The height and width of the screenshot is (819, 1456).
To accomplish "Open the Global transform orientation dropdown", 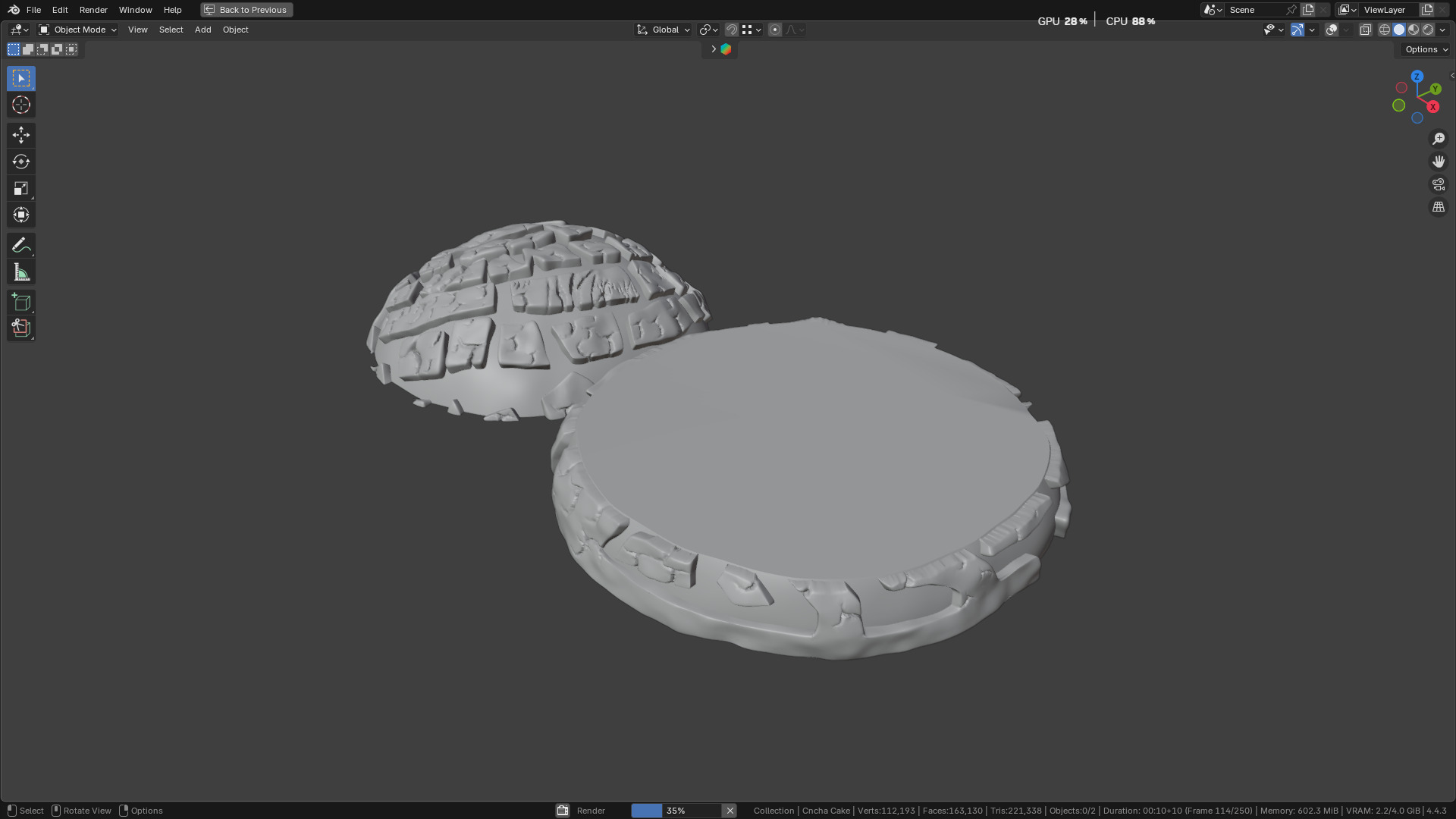I will (x=664, y=30).
